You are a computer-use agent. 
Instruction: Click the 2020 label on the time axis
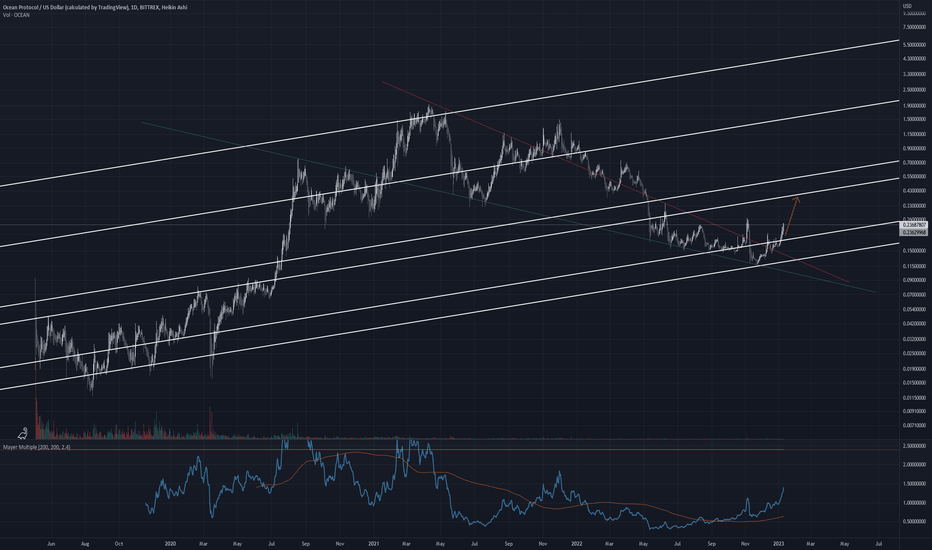(170, 544)
